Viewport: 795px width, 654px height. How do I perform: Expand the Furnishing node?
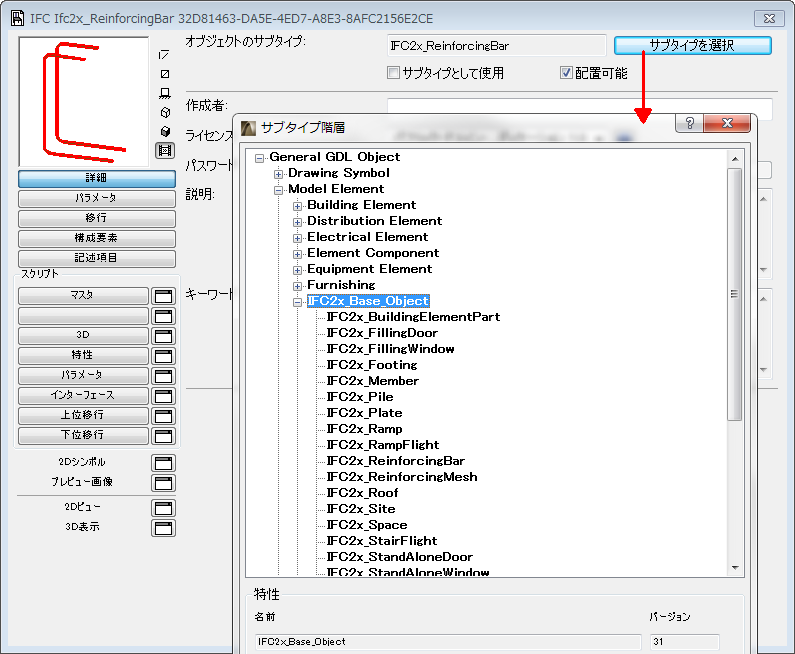[298, 286]
